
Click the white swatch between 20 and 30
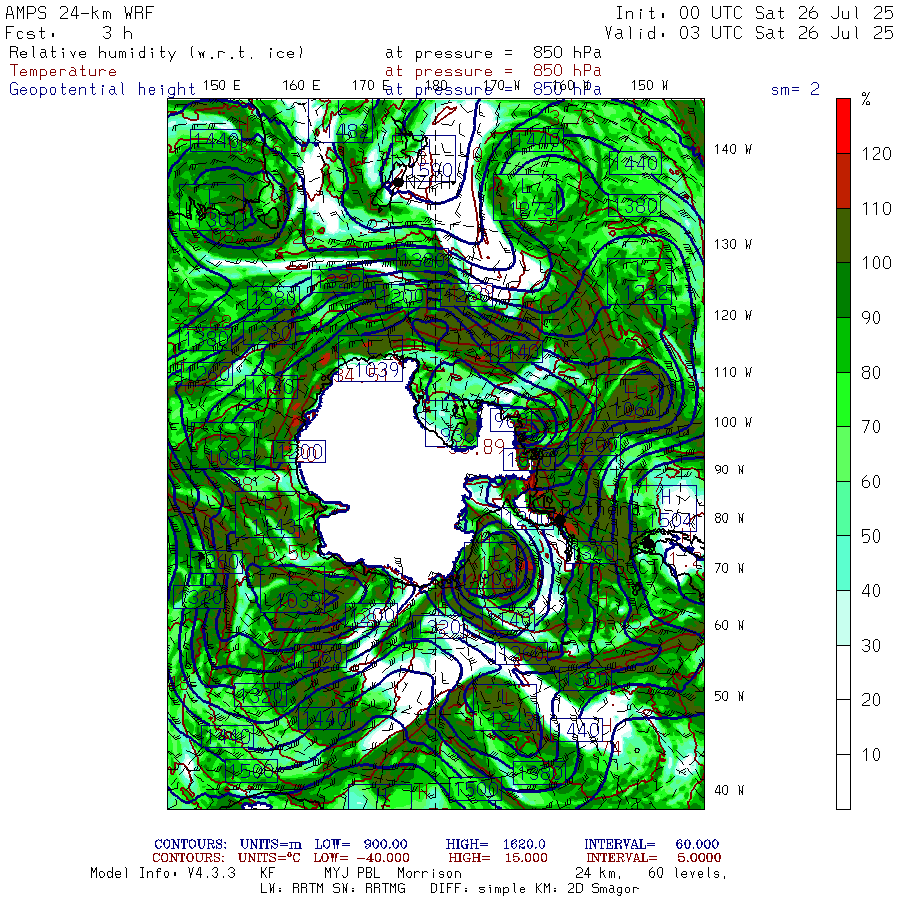click(843, 672)
